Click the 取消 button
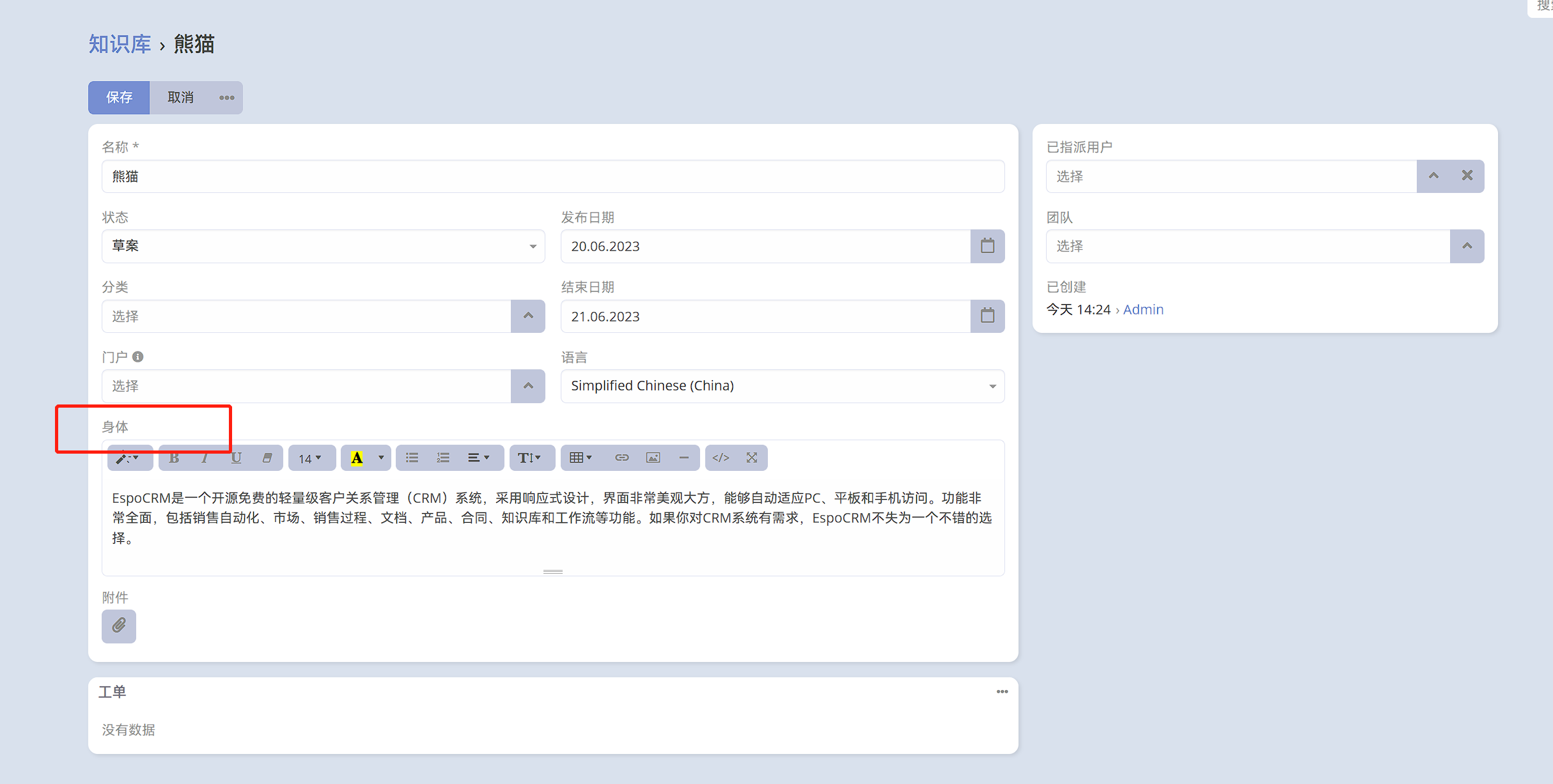The image size is (1553, 784). tap(180, 98)
